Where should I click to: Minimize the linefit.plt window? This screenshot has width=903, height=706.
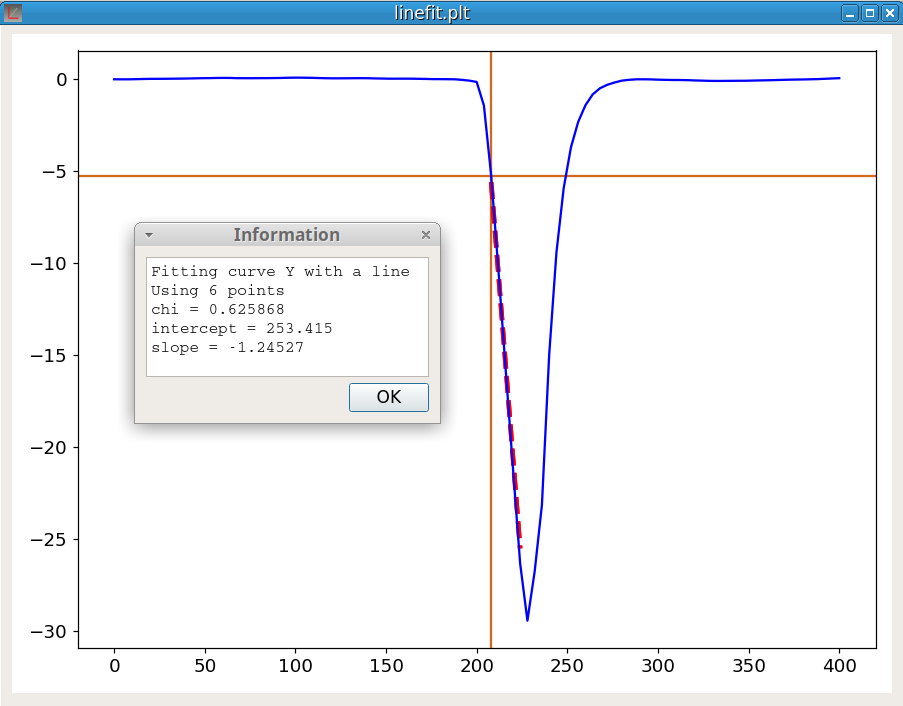[850, 13]
